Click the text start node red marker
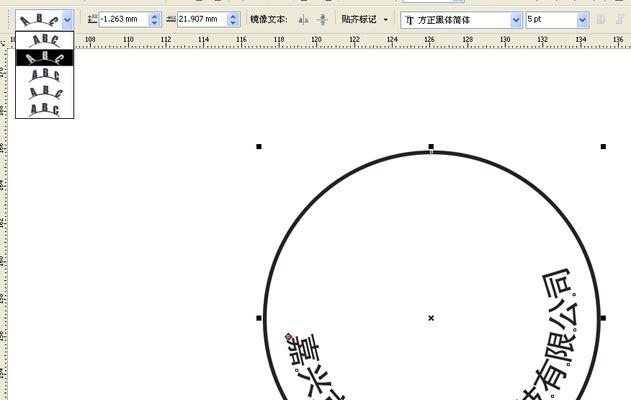This screenshot has width=631, height=400. 288,336
